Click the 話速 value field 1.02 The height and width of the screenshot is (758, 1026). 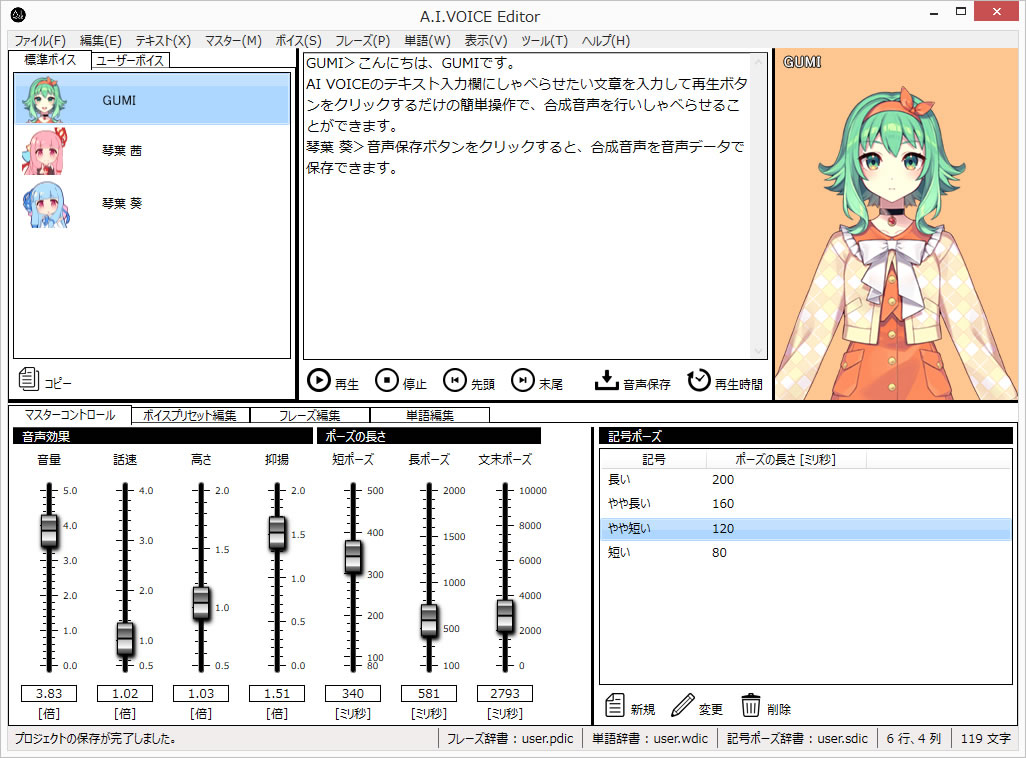125,693
